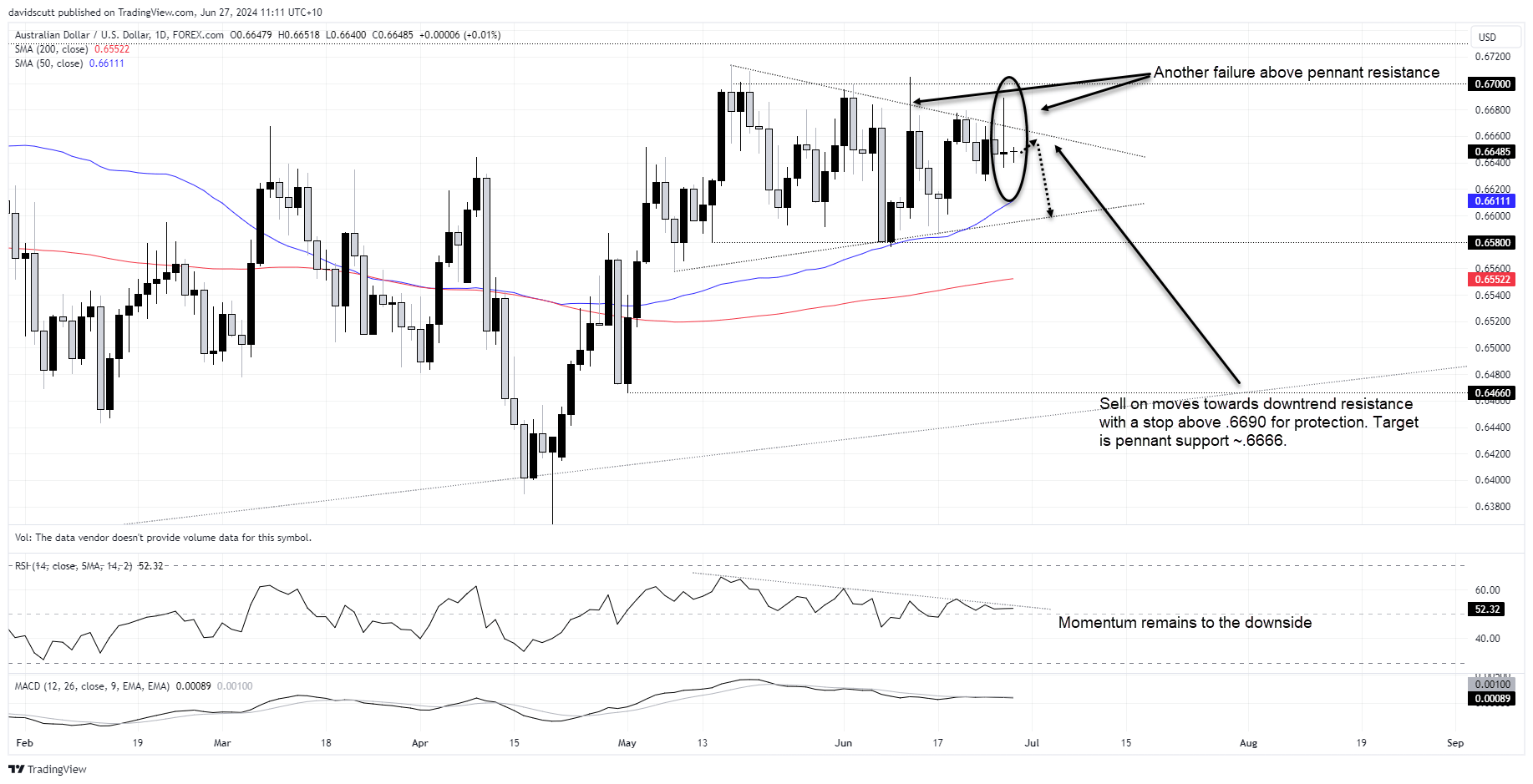
Task: Click the 0.65000 price on the axis
Action: click(1493, 348)
